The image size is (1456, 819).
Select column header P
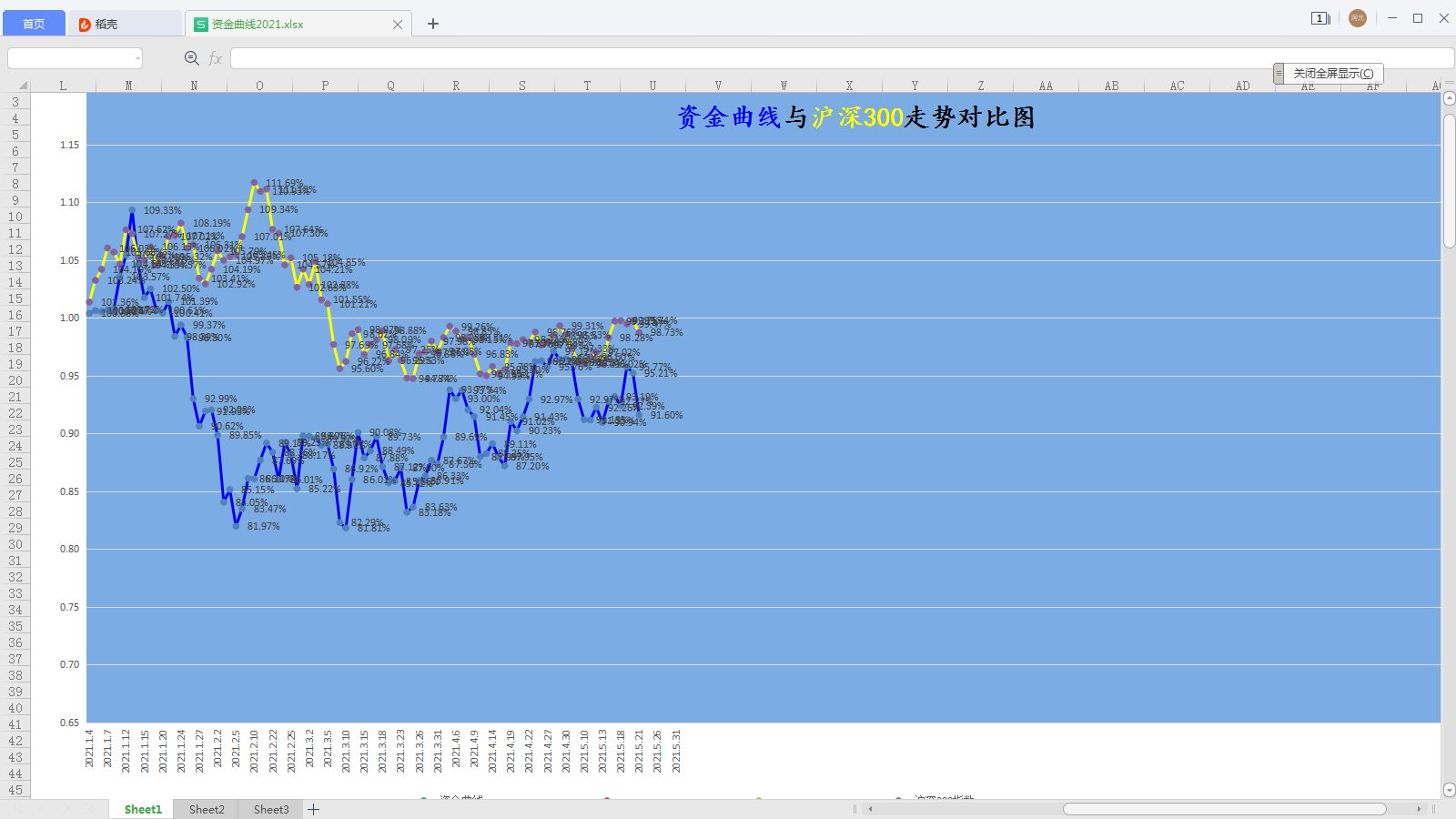[325, 86]
